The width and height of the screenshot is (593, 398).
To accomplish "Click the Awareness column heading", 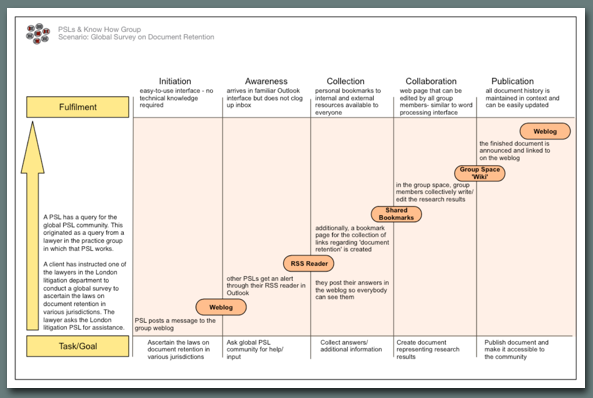I will coord(266,81).
